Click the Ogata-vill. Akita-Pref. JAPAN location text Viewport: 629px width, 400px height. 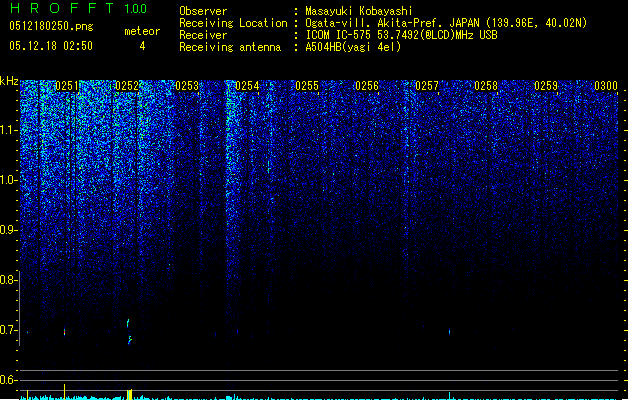[446, 23]
